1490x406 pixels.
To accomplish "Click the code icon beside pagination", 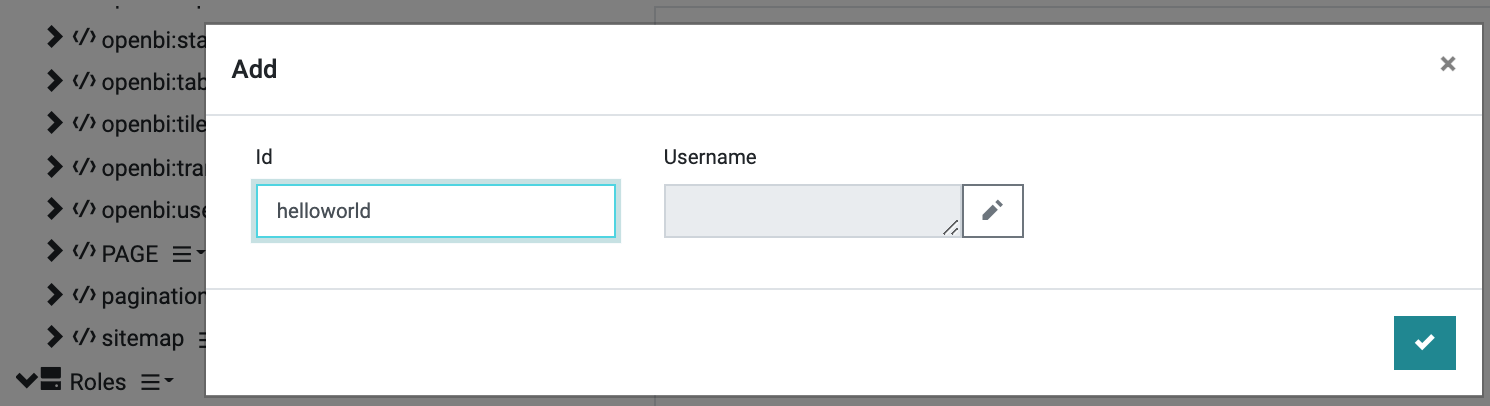I will click(83, 296).
